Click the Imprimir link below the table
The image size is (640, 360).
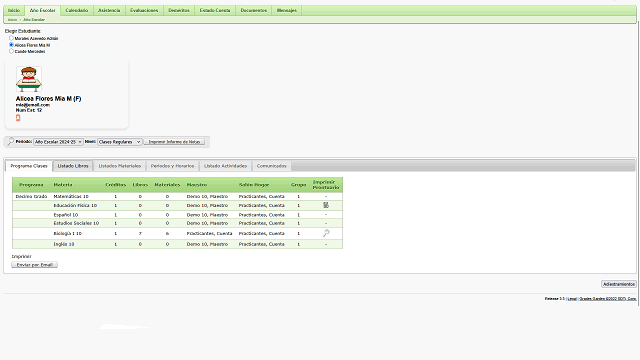[x=22, y=256]
